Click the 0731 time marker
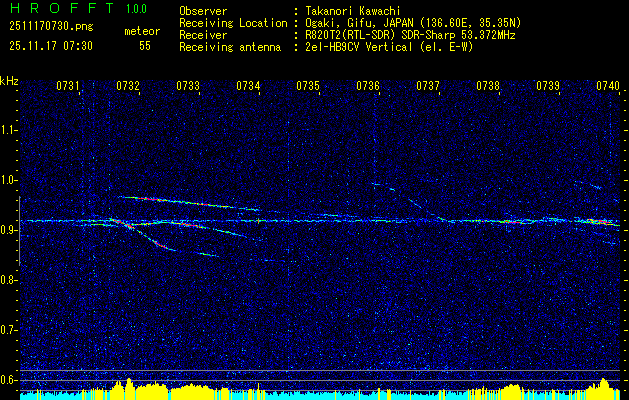Screen dimensions: 629x400 [x=67, y=86]
